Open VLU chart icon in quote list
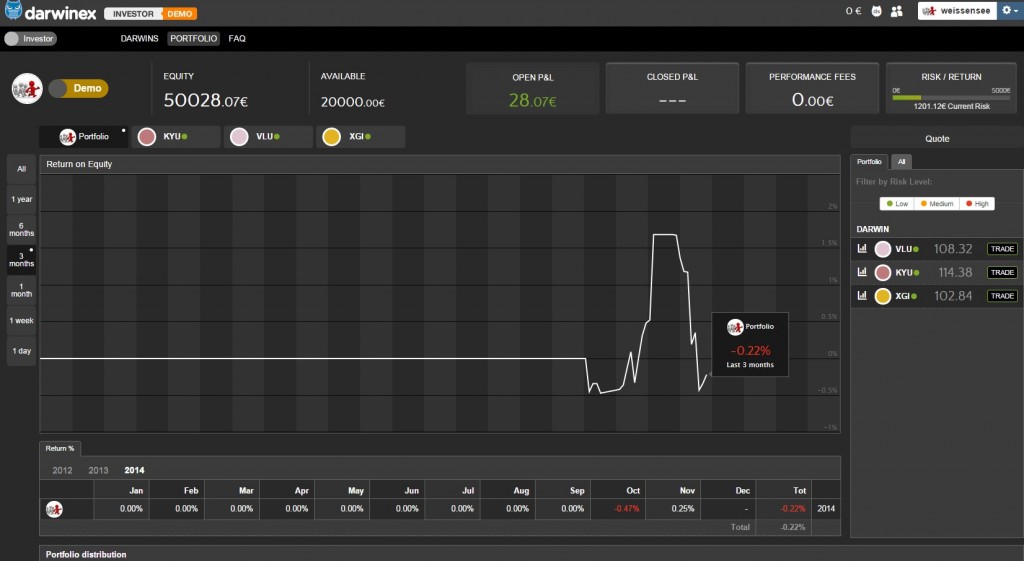 pyautogui.click(x=862, y=249)
